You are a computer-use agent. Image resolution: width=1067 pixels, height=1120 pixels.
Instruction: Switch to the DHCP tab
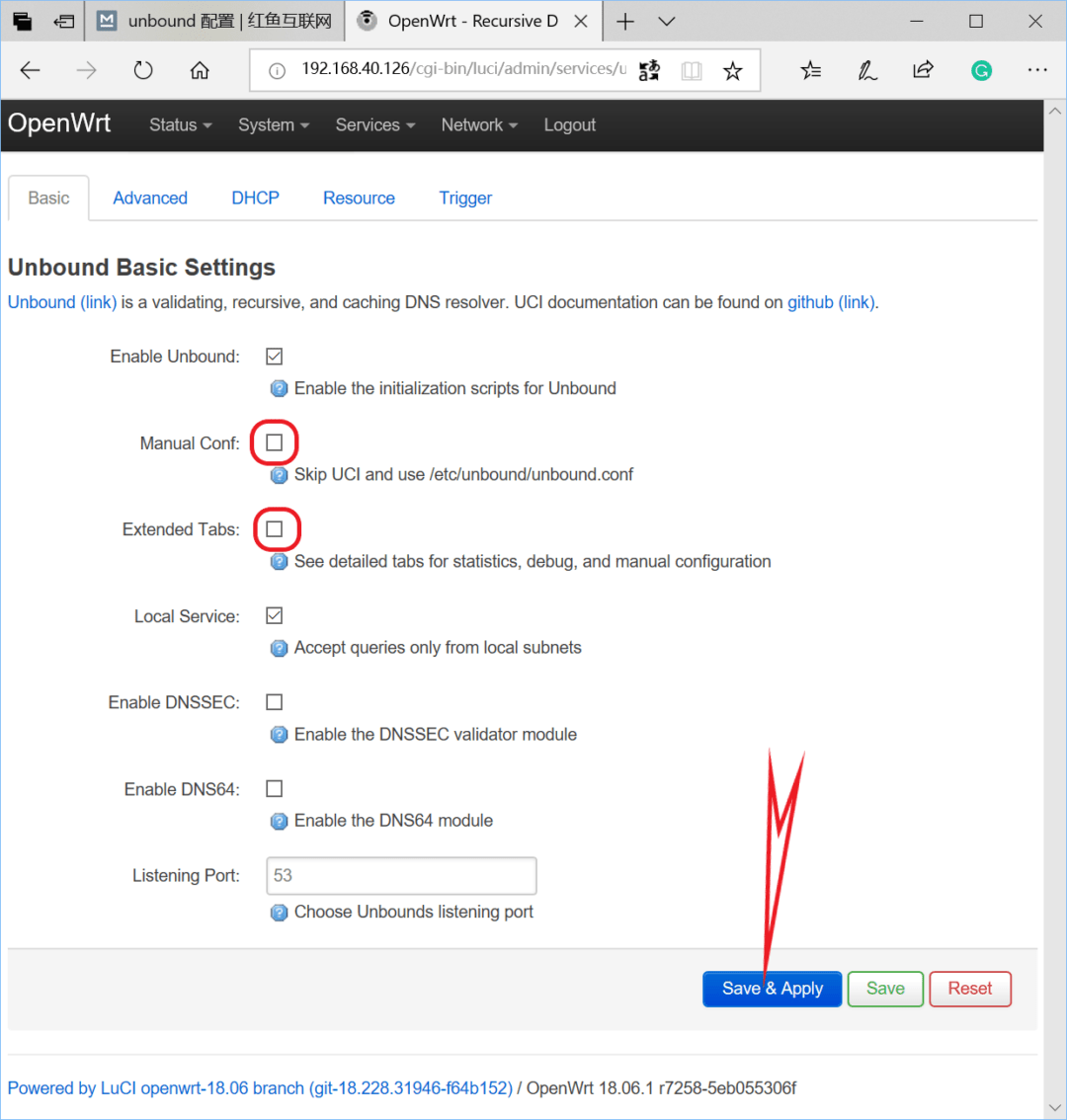(x=255, y=198)
